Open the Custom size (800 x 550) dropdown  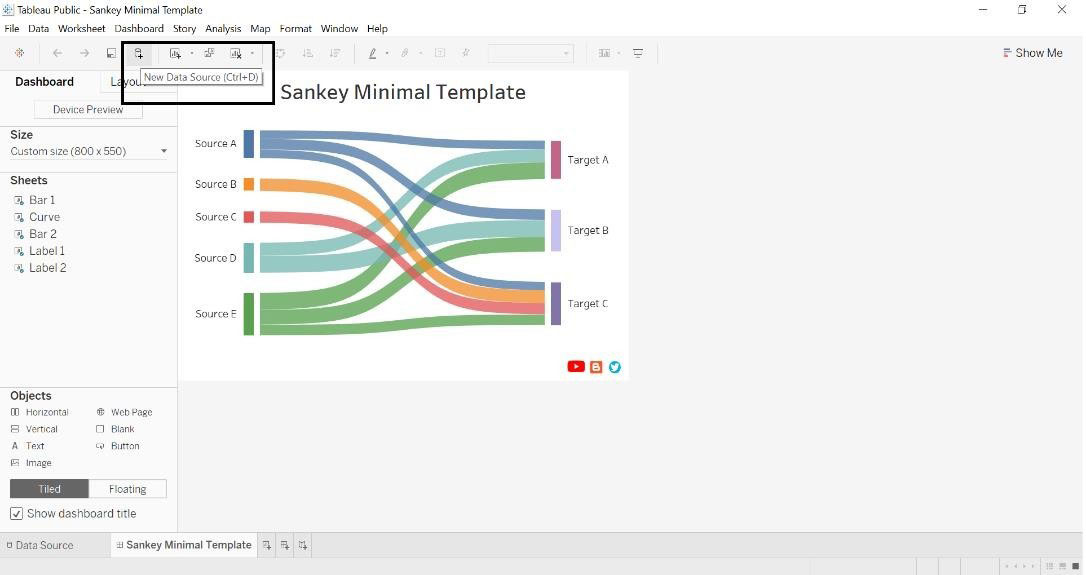89,151
